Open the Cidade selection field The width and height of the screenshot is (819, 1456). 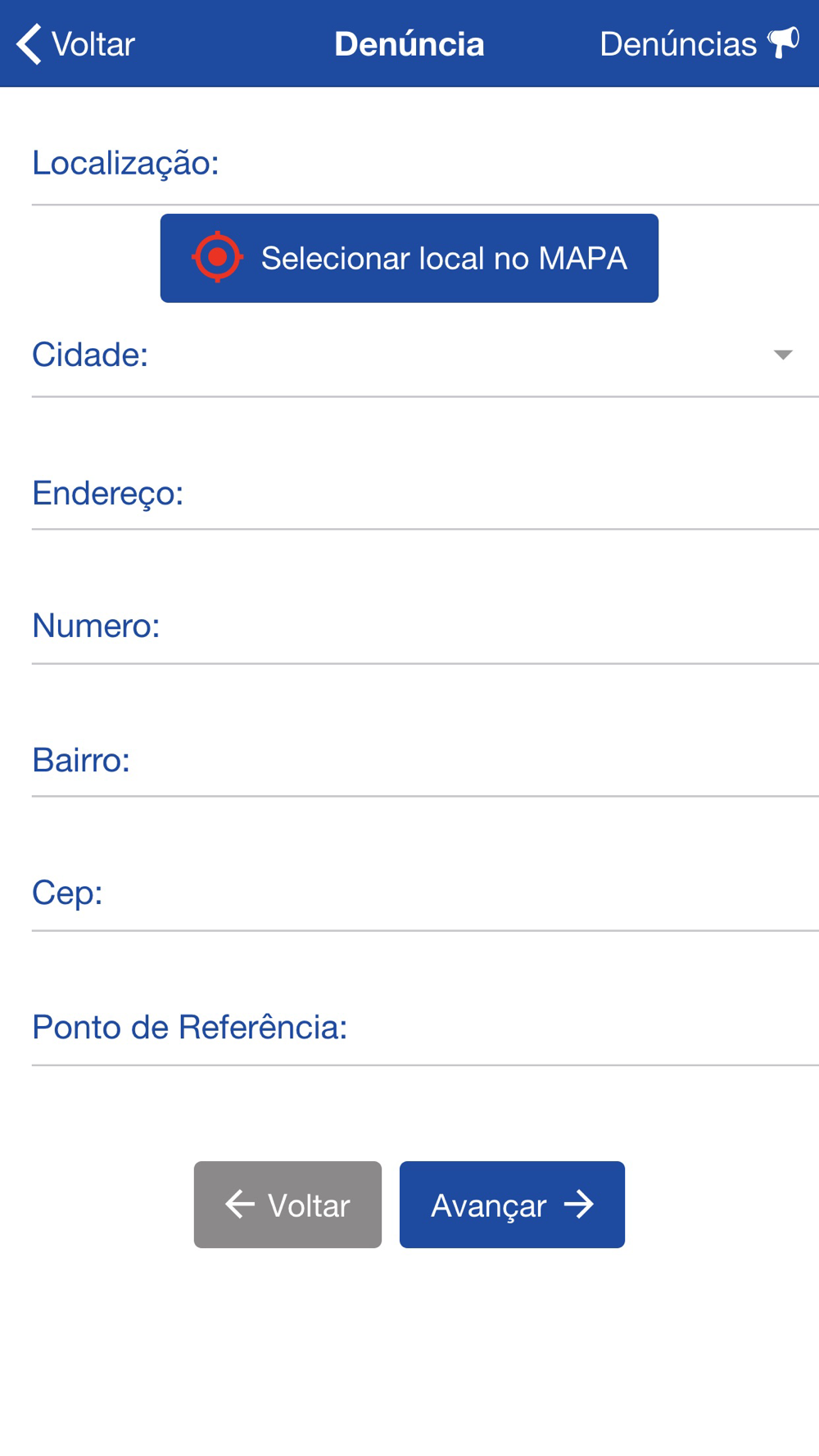pyautogui.click(x=425, y=355)
